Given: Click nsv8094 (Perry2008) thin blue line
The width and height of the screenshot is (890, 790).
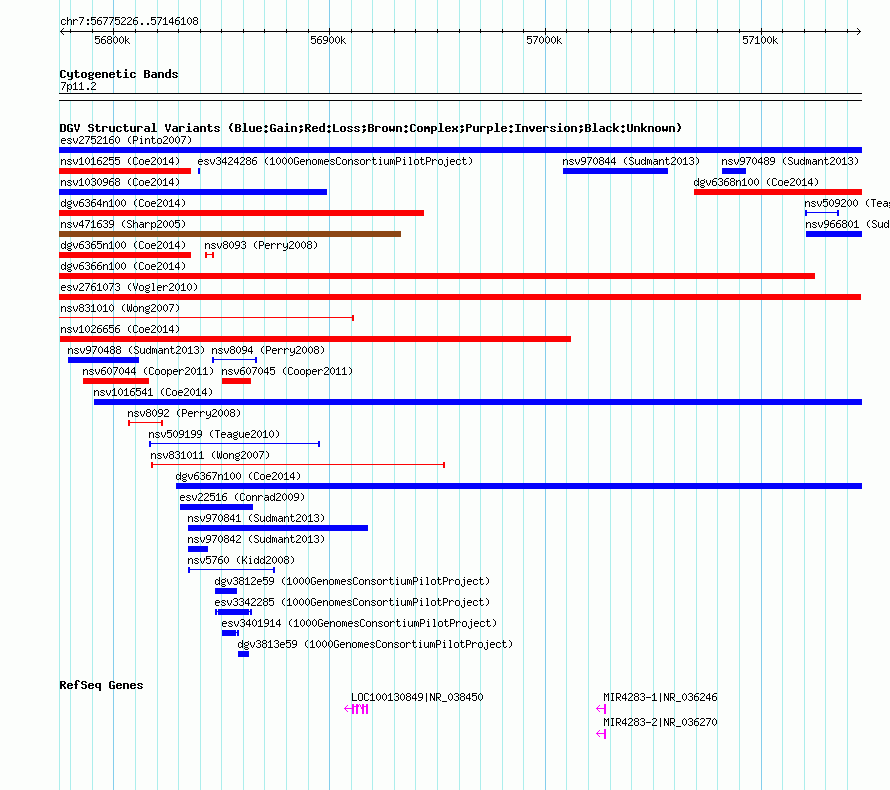Looking at the screenshot, I should (x=234, y=360).
